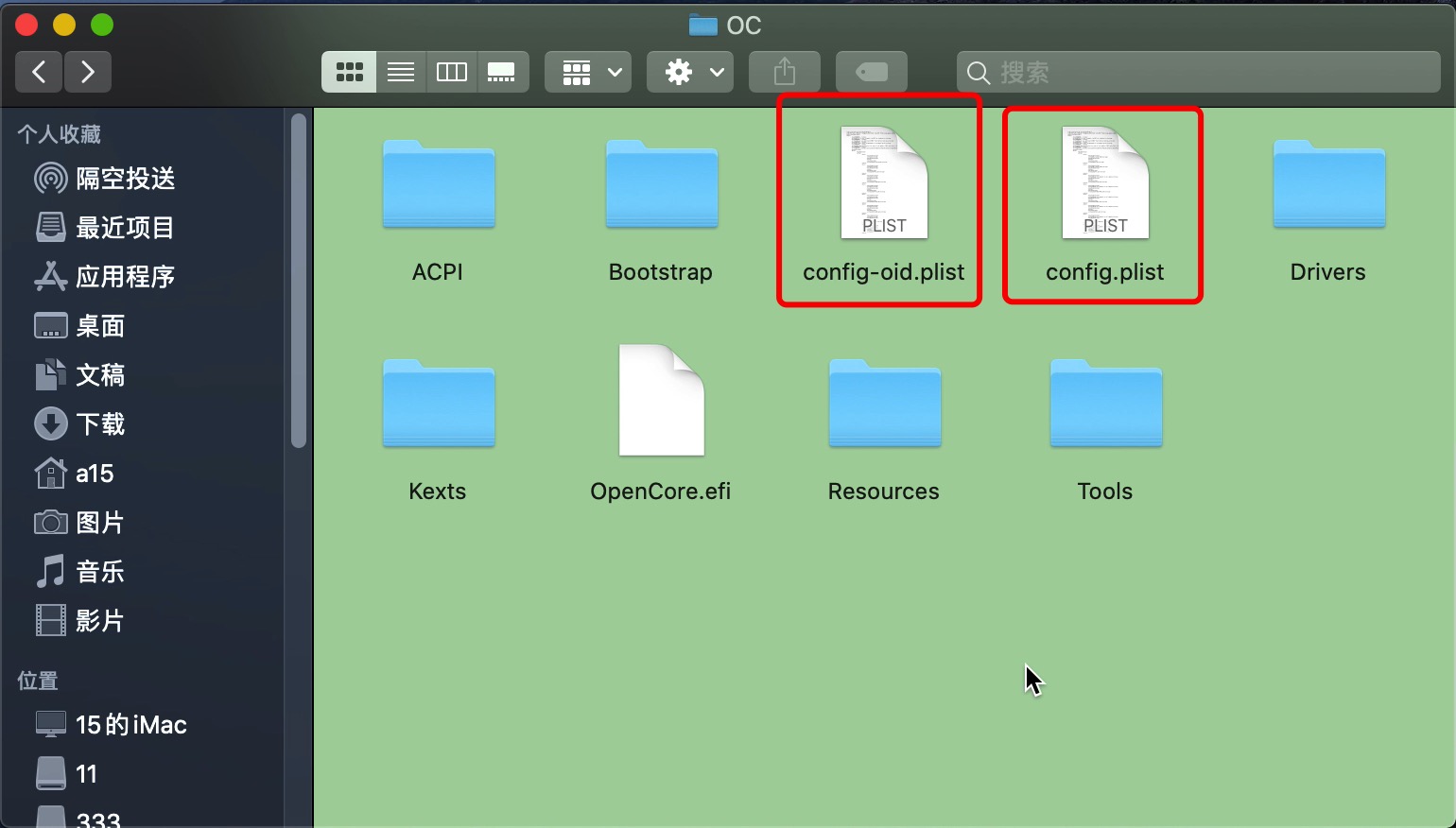Click the green full-screen window button
Viewport: 1456px width, 828px height.
[102, 26]
